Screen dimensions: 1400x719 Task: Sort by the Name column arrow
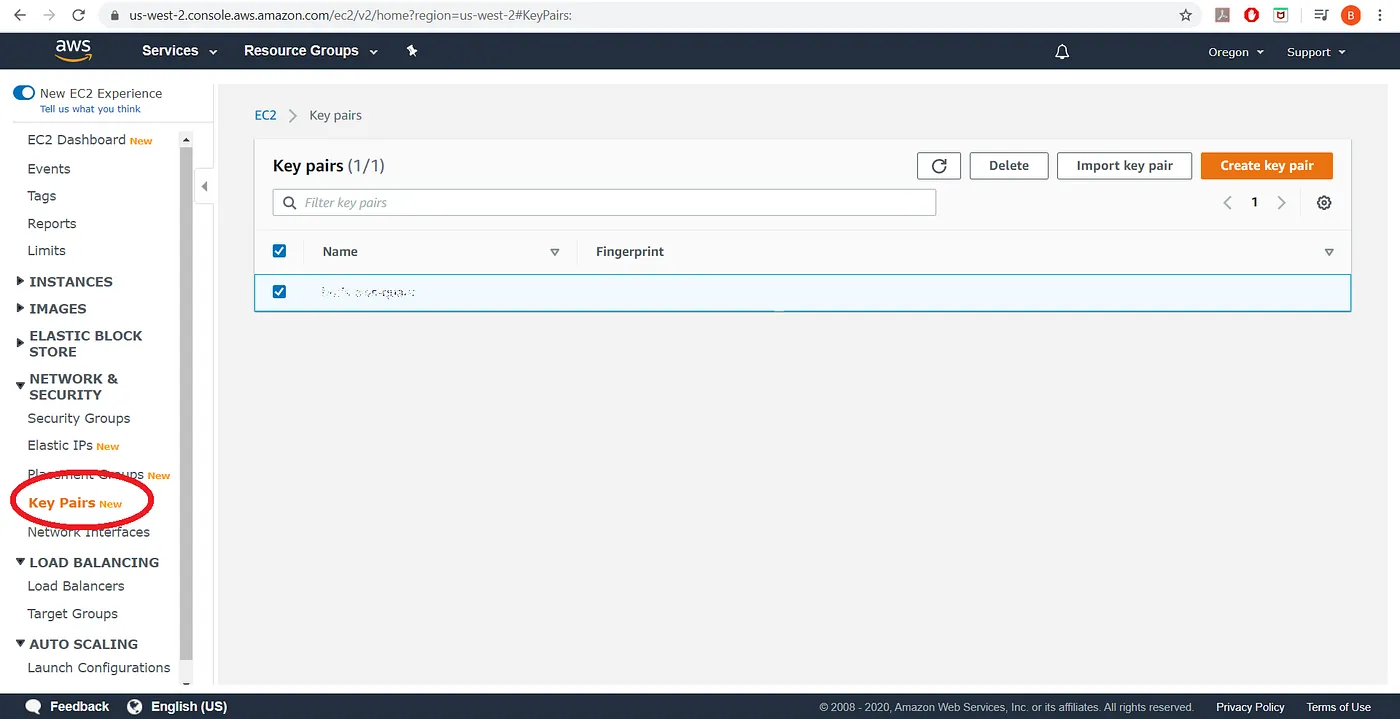(555, 252)
